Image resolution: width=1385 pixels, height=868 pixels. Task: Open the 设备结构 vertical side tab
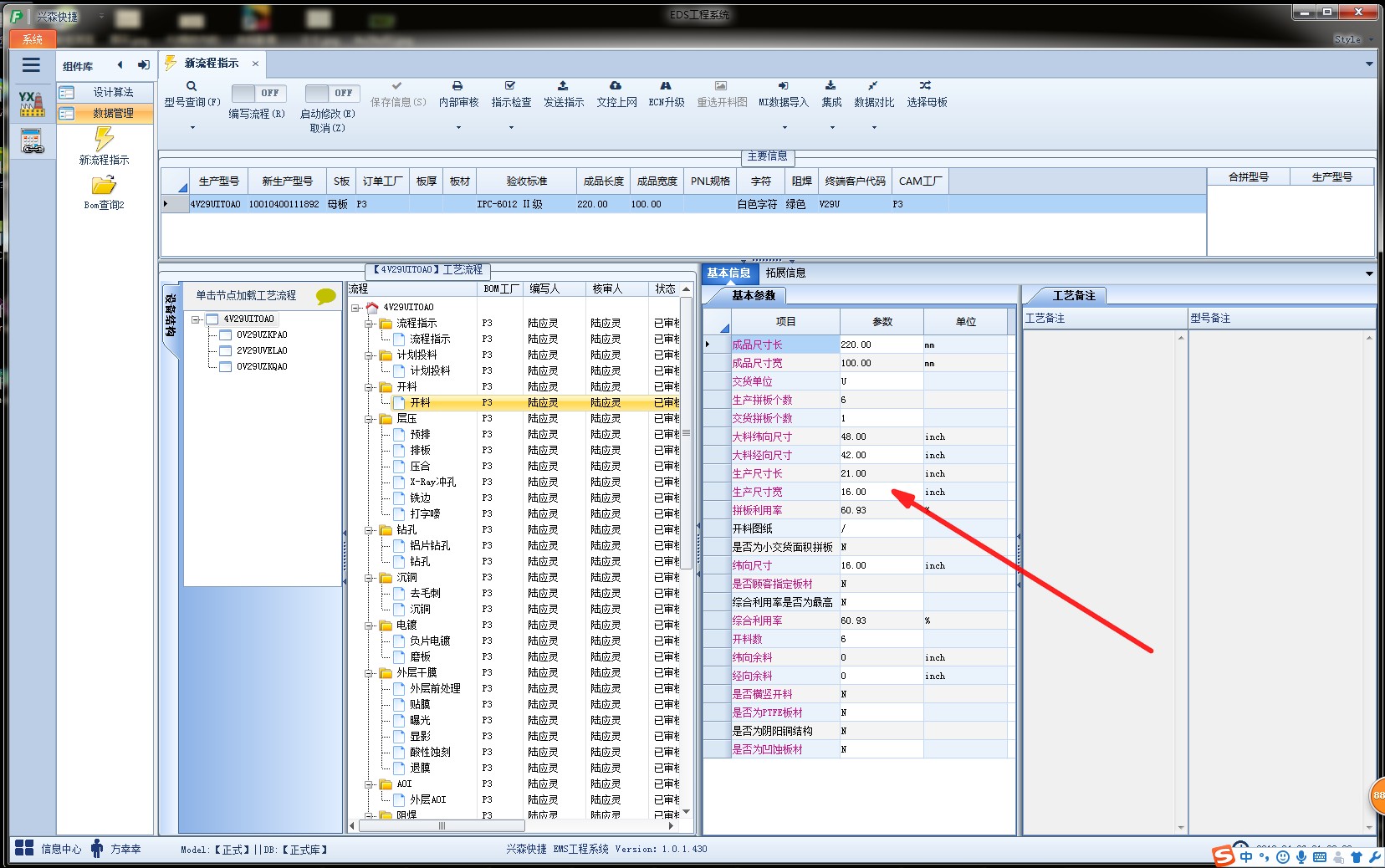point(170,316)
